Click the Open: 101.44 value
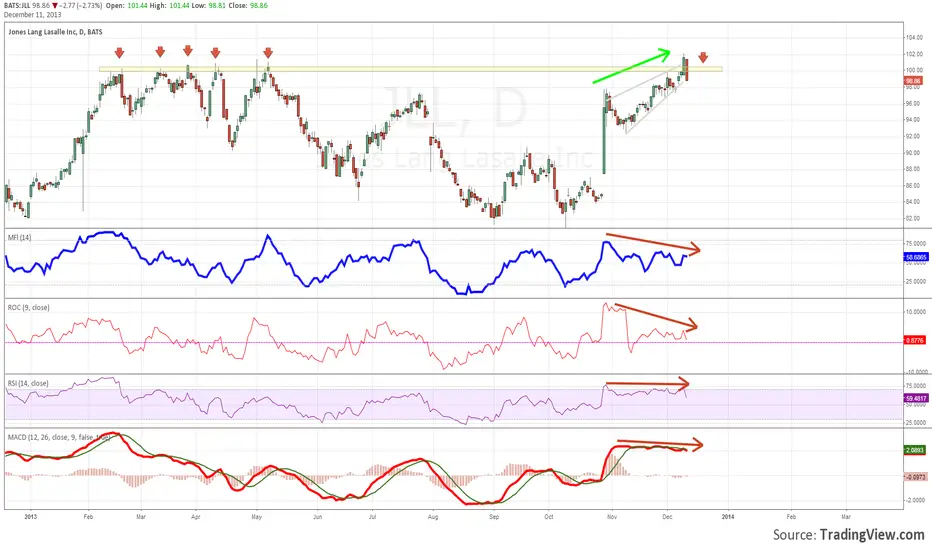Screen dimensions: 932x550 (128, 5)
